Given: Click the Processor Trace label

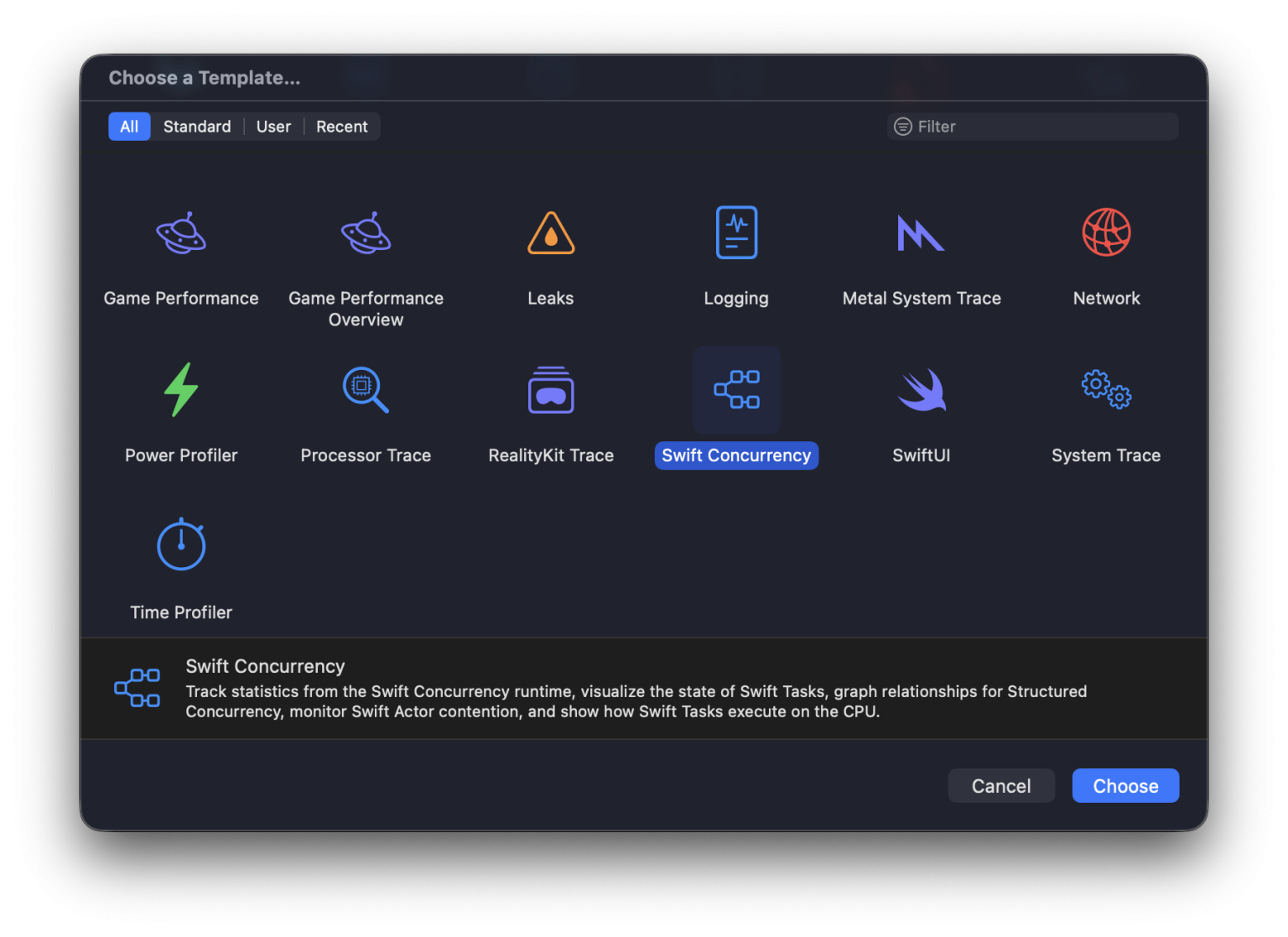Looking at the screenshot, I should tap(366, 455).
